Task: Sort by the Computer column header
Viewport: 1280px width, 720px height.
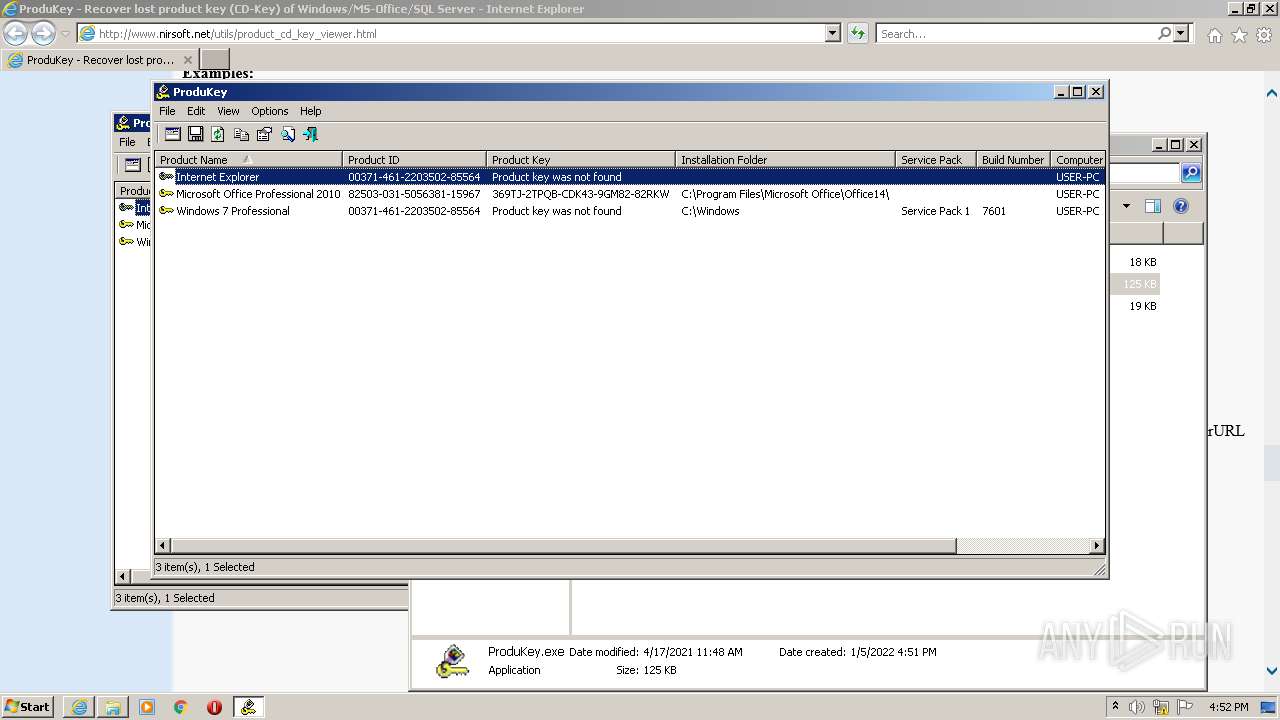Action: pyautogui.click(x=1078, y=159)
